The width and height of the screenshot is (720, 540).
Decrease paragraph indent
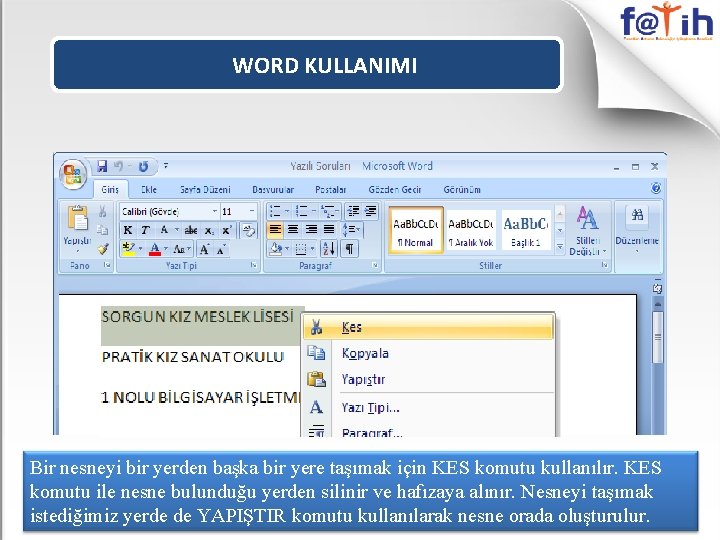pos(353,211)
